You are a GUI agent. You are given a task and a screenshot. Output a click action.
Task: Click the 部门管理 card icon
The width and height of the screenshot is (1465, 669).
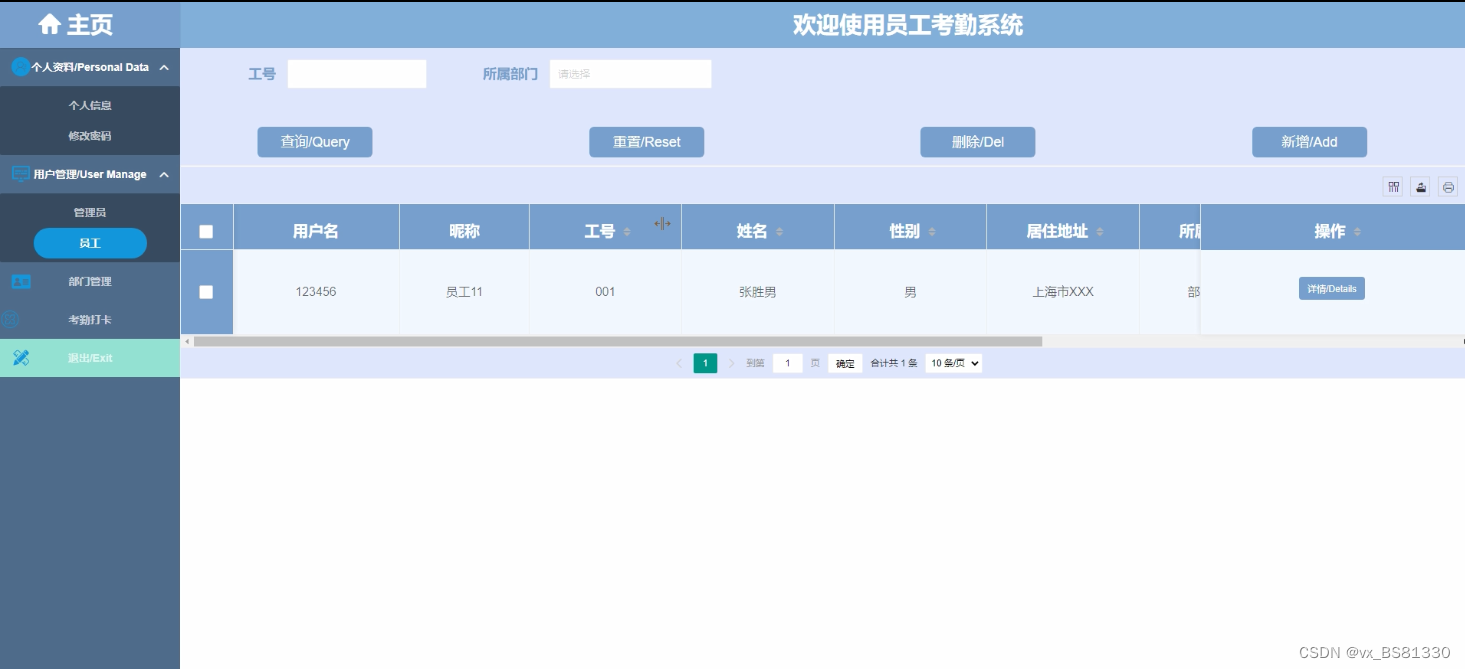21,282
